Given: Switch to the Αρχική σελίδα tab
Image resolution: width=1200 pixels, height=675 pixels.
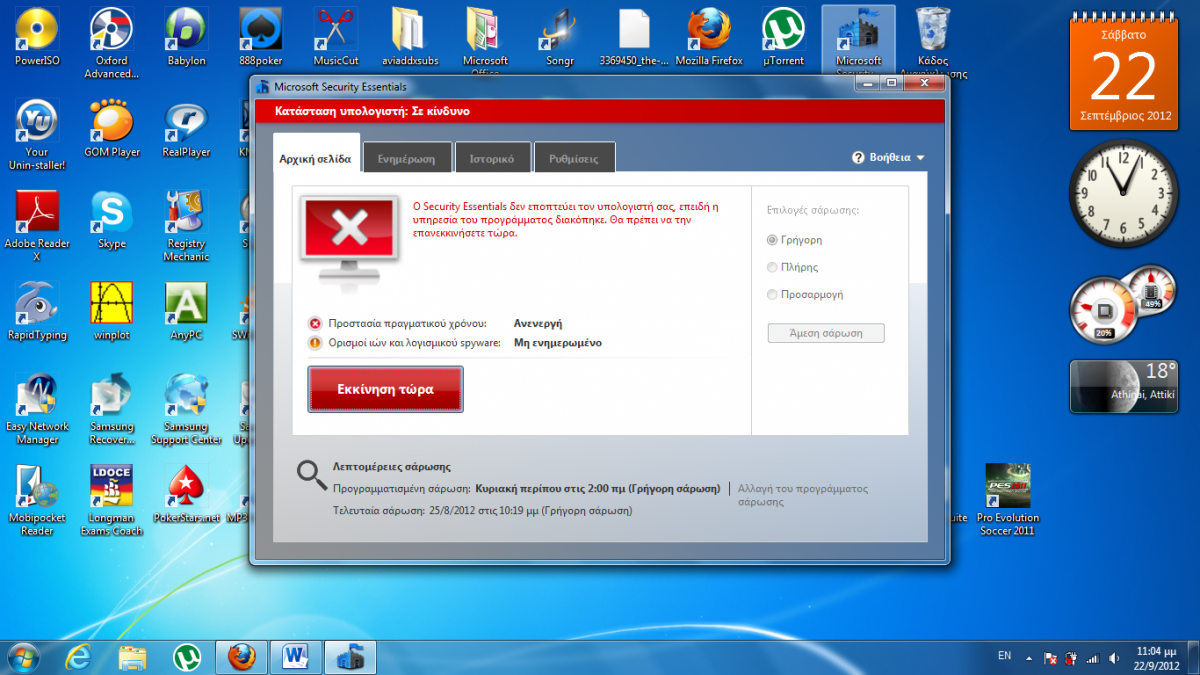Looking at the screenshot, I should (315, 158).
